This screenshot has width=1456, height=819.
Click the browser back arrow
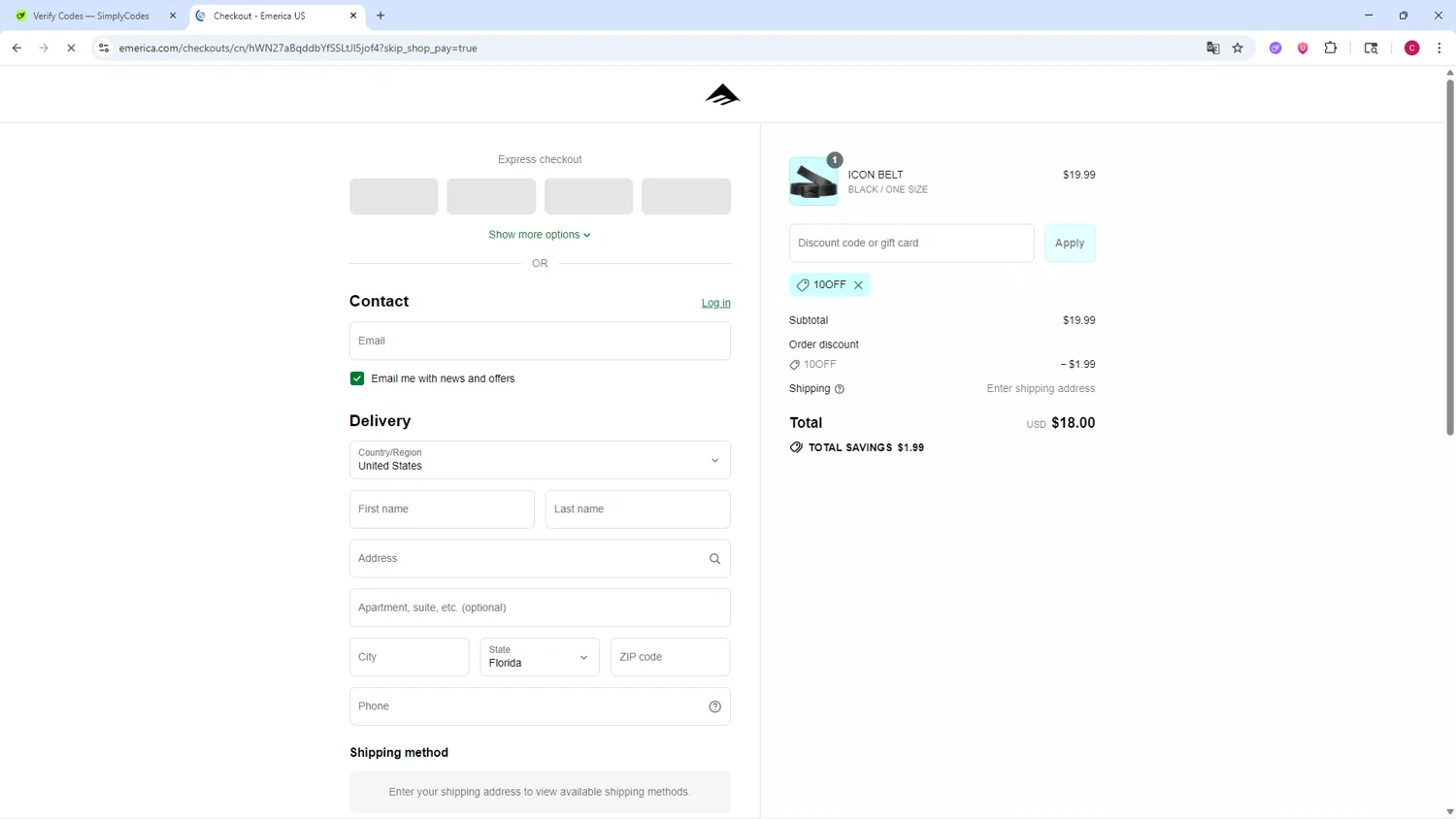point(17,48)
